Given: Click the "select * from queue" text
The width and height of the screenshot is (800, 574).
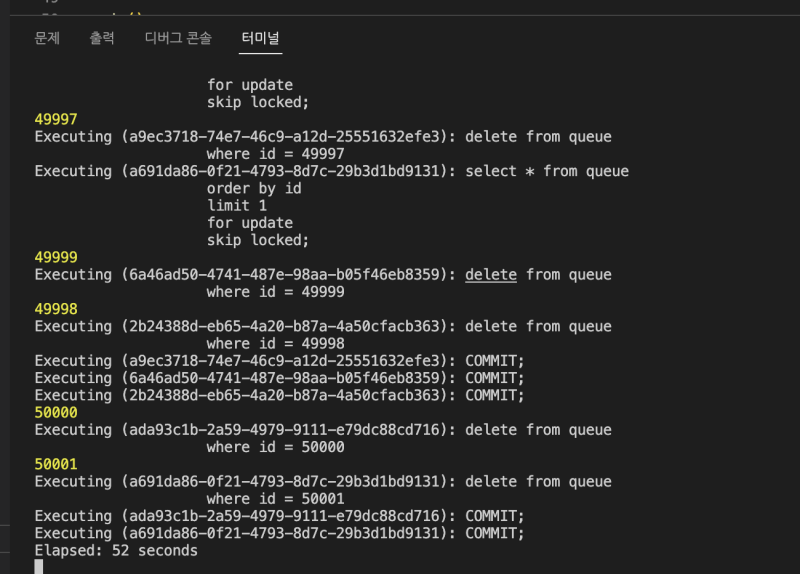Looking at the screenshot, I should pyautogui.click(x=547, y=171).
